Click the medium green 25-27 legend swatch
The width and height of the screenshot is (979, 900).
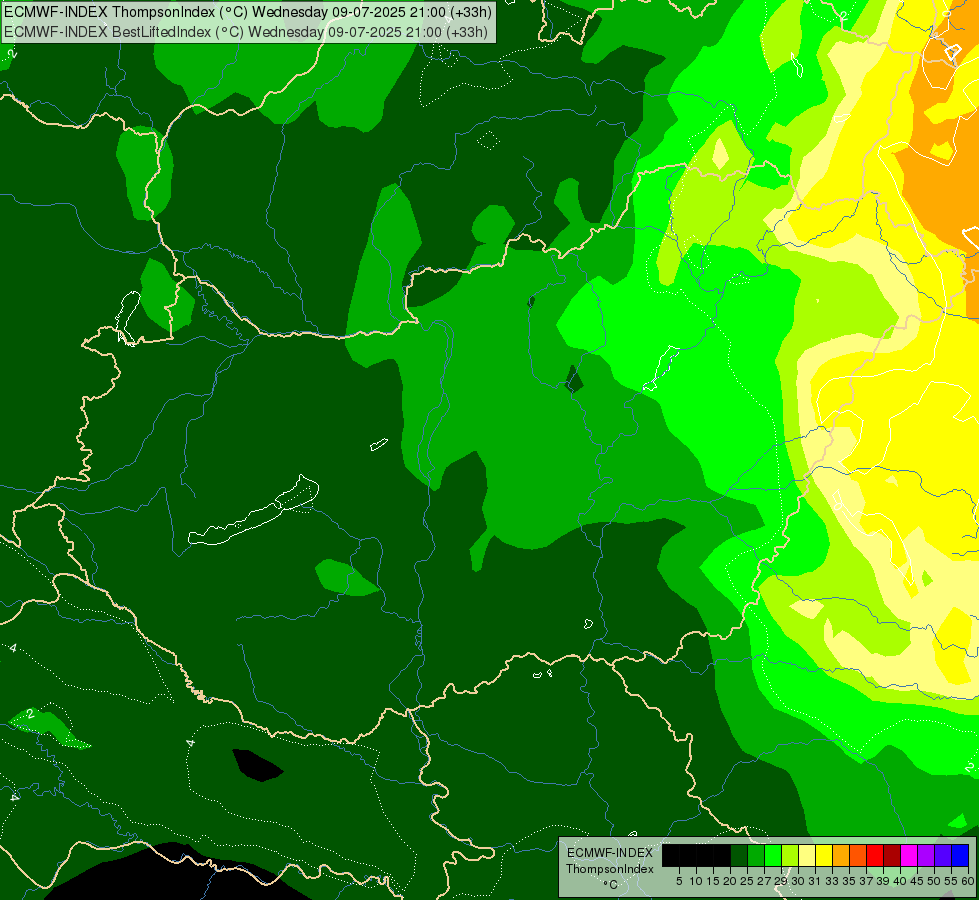[x=756, y=855]
